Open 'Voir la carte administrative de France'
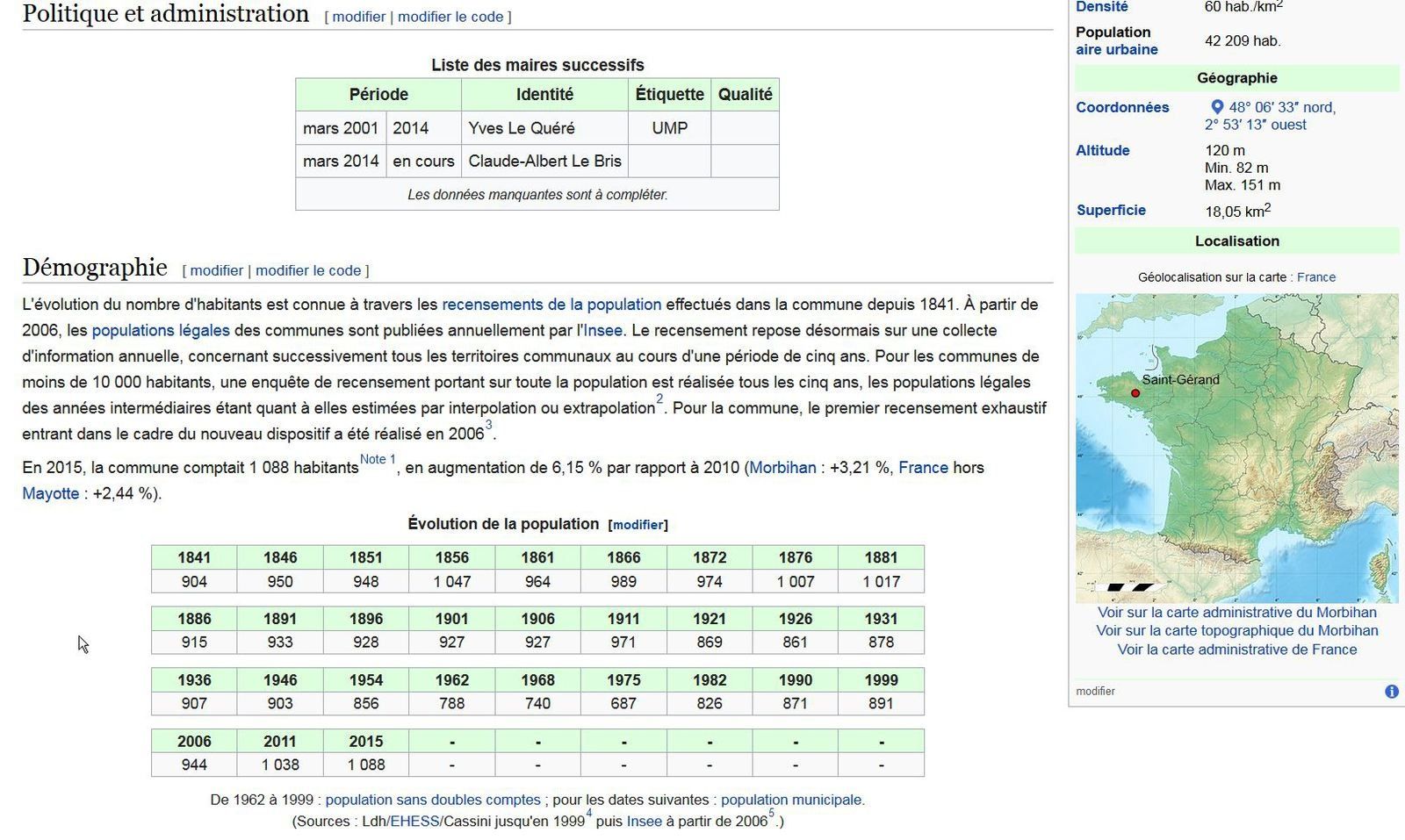Viewport: 1405px width, 840px height. [x=1236, y=650]
